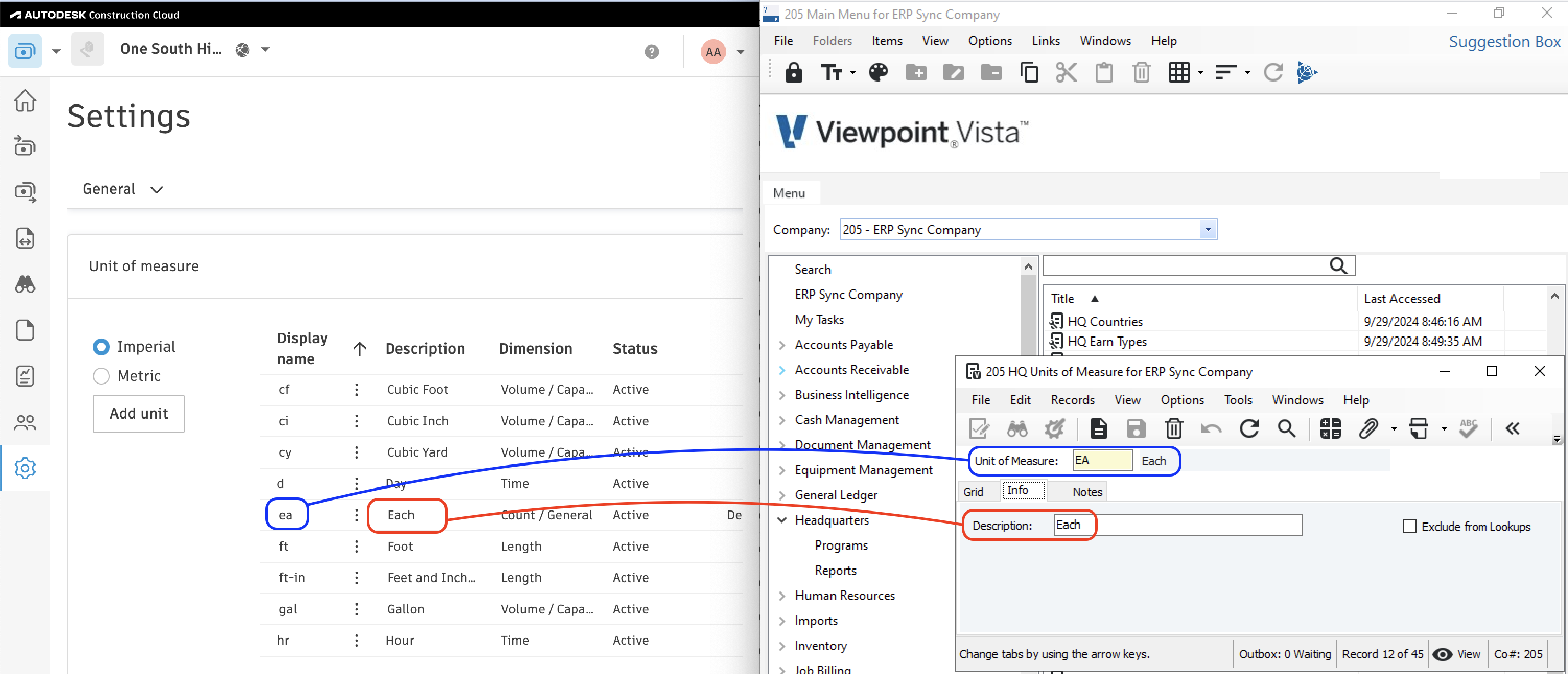Open the color palette icon in Vista toolbar
Screen dimensions: 1568x674
tap(877, 73)
